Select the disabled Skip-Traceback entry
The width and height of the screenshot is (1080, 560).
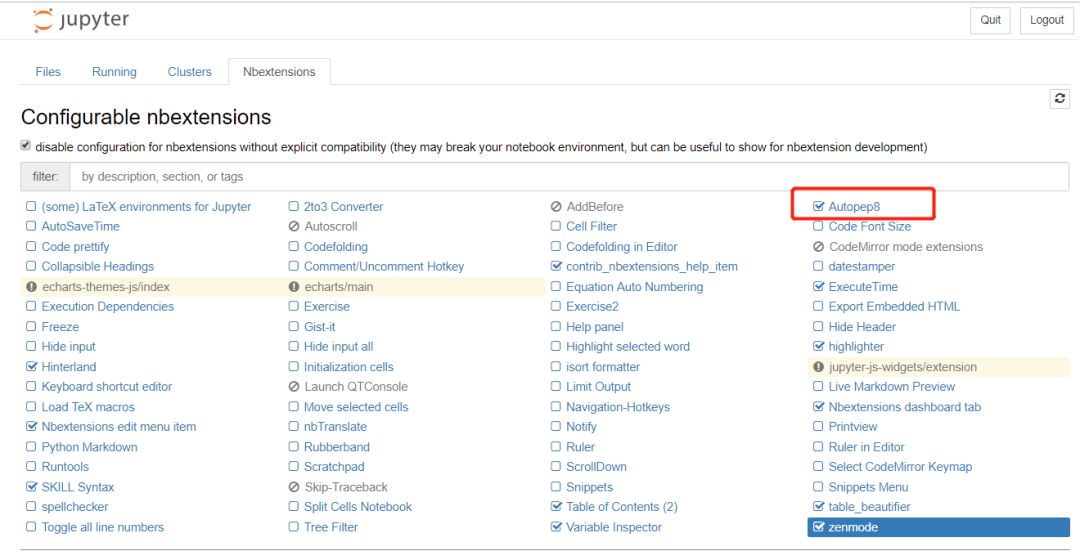[x=346, y=486]
